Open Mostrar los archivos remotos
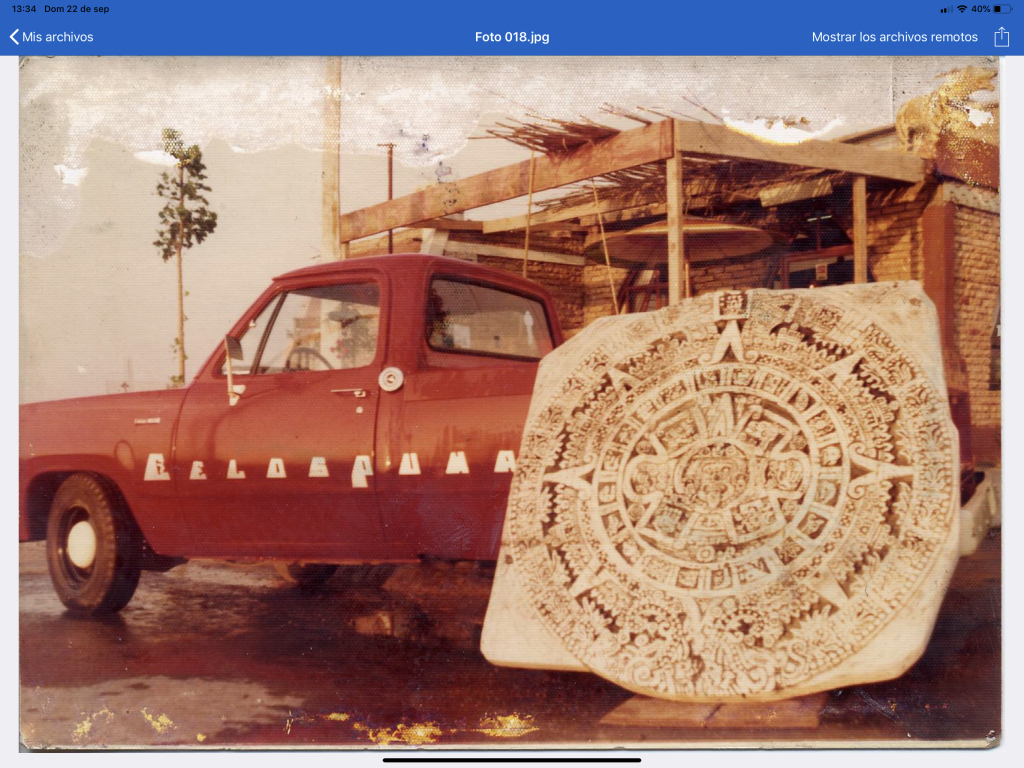Image resolution: width=1024 pixels, height=768 pixels. pyautogui.click(x=894, y=37)
